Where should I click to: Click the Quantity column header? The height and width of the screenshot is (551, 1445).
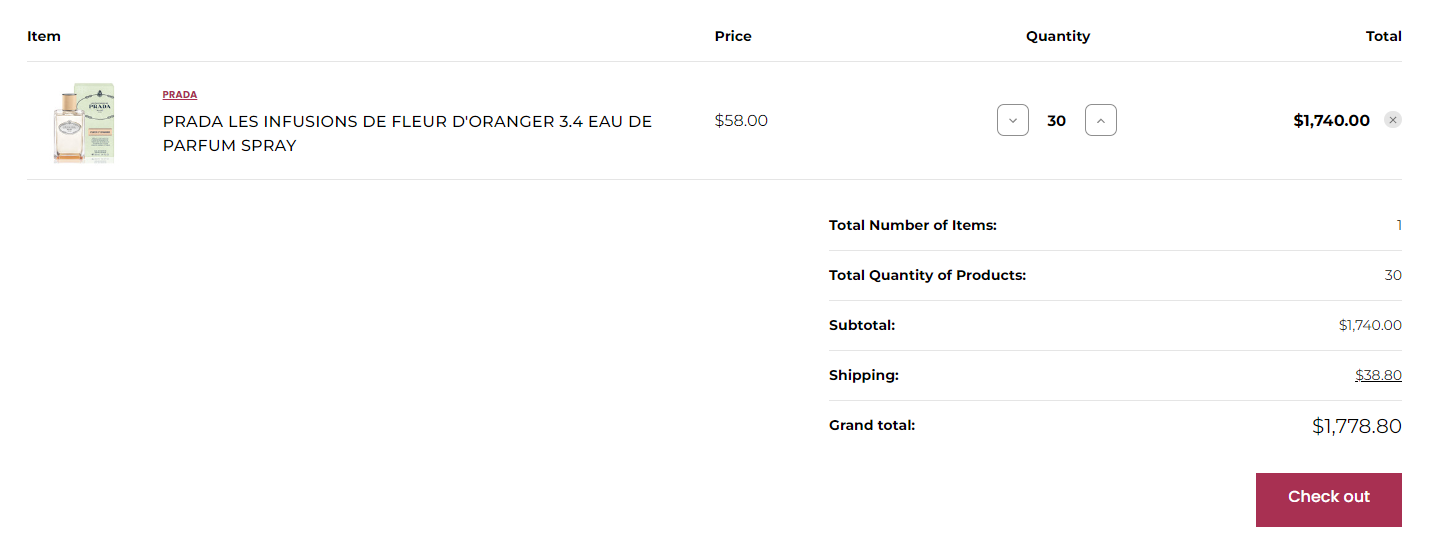coord(1058,36)
